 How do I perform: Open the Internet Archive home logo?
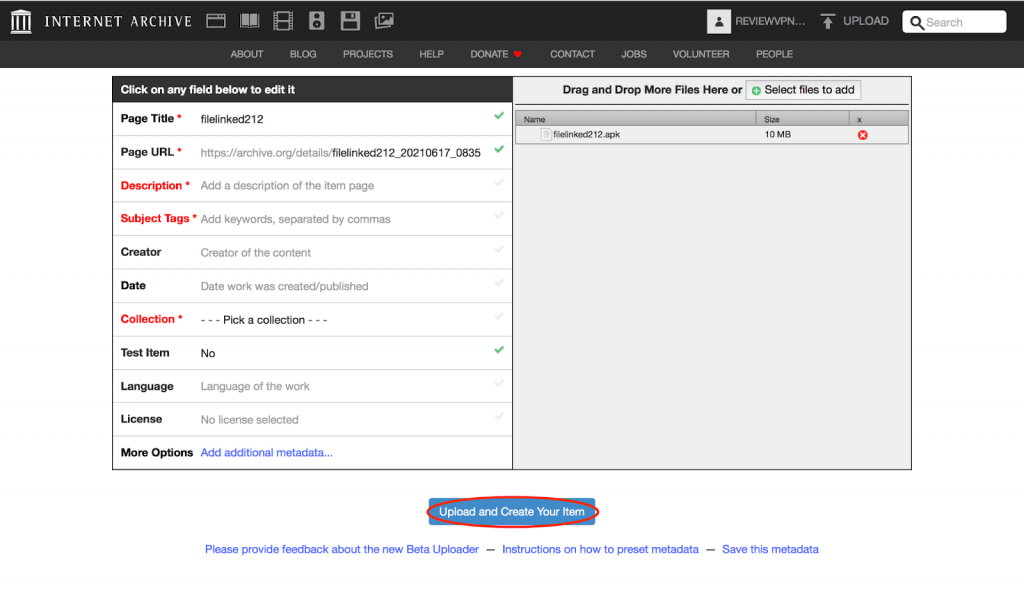(x=21, y=22)
